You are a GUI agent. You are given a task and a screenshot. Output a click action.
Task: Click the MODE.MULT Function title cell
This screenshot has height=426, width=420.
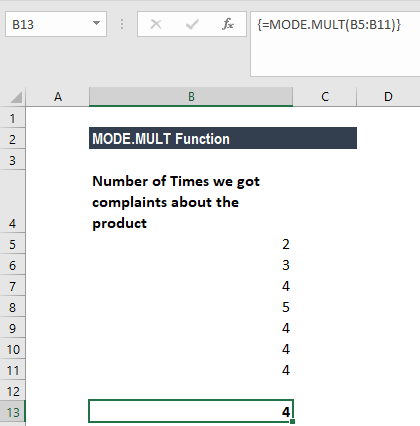click(223, 138)
